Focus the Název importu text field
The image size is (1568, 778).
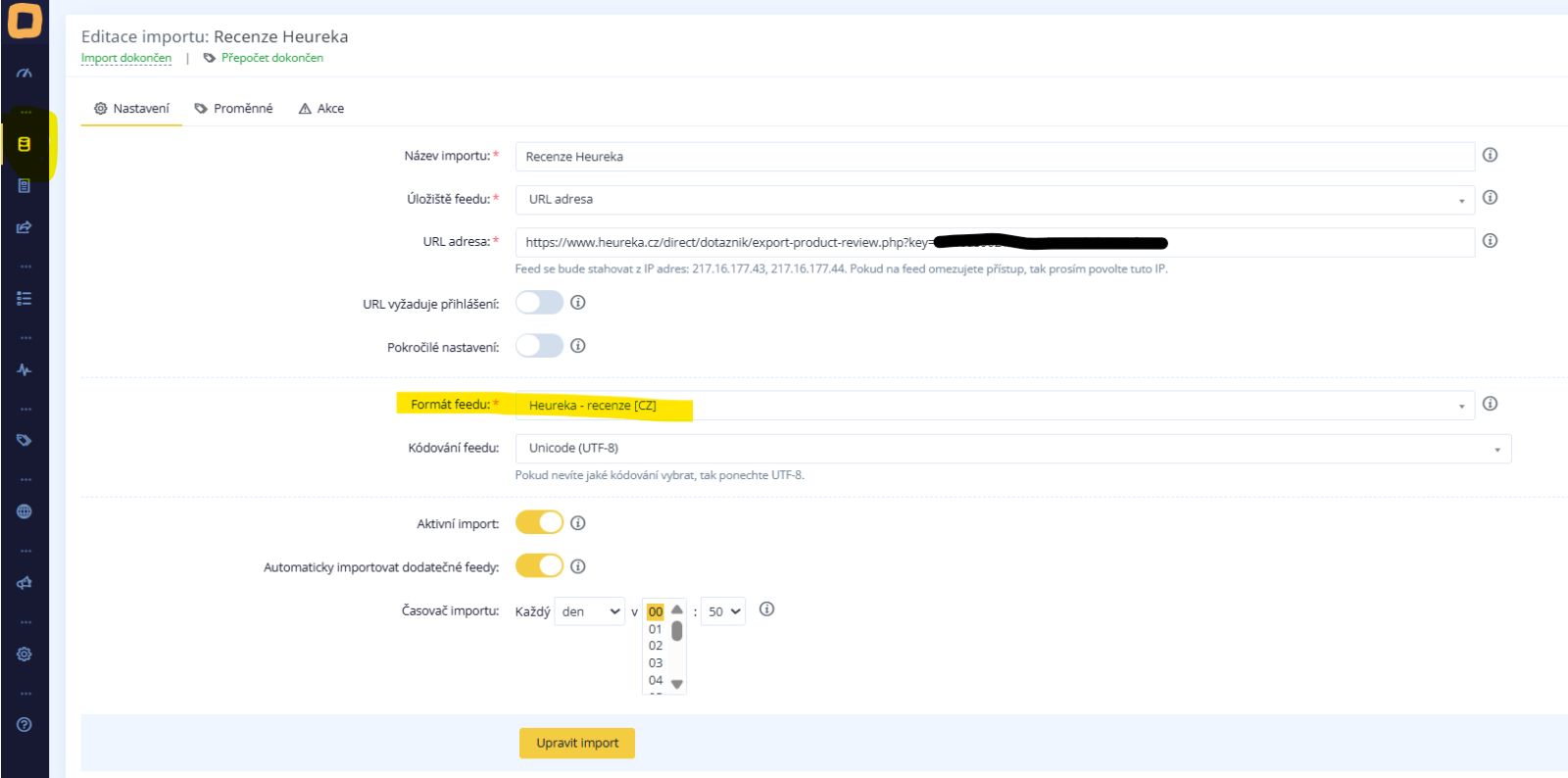tap(995, 157)
